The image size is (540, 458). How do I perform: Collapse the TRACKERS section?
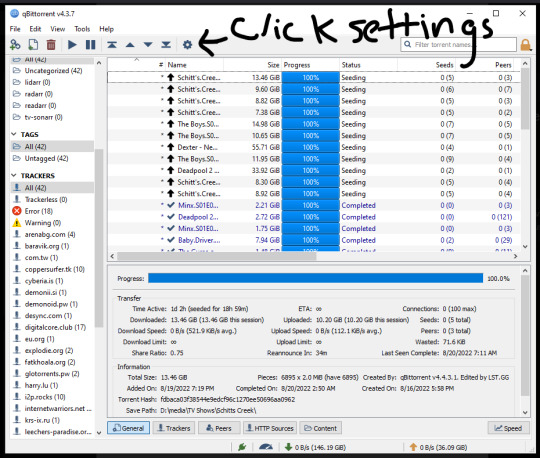[14, 176]
